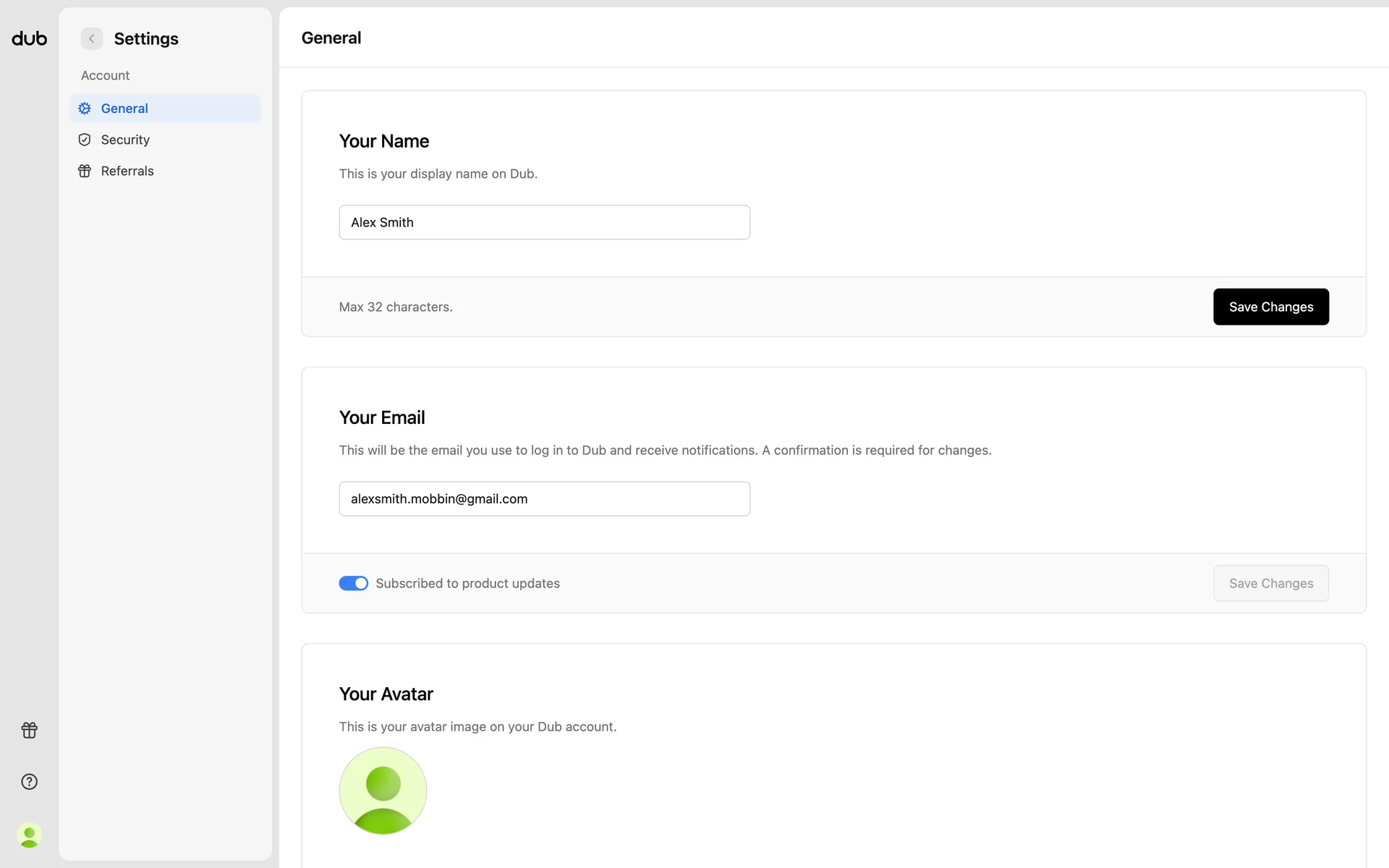Open the gift icon in the bottom-left rail
This screenshot has height=868, width=1389.
[x=29, y=730]
